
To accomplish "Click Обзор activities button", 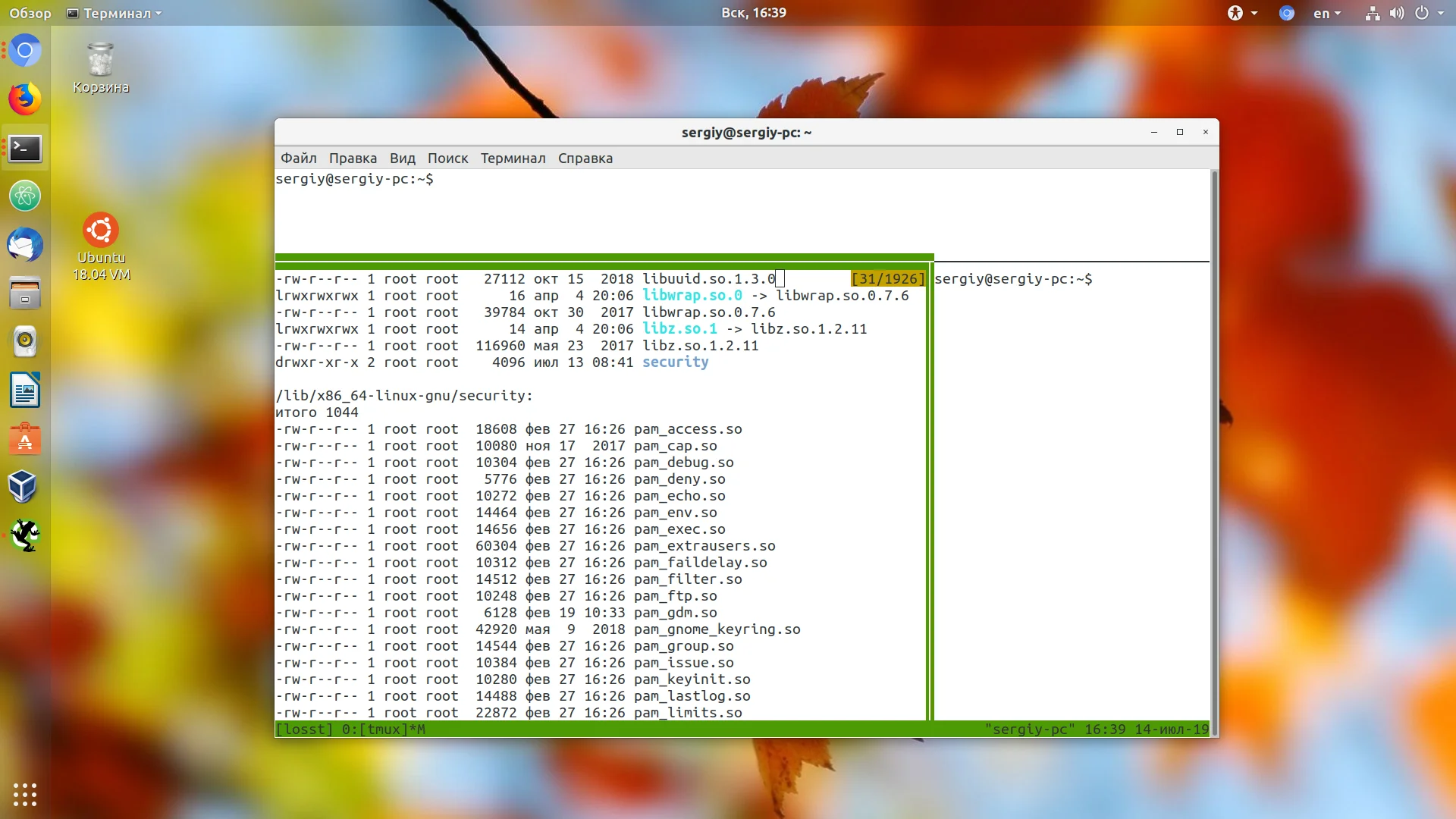I will click(30, 13).
